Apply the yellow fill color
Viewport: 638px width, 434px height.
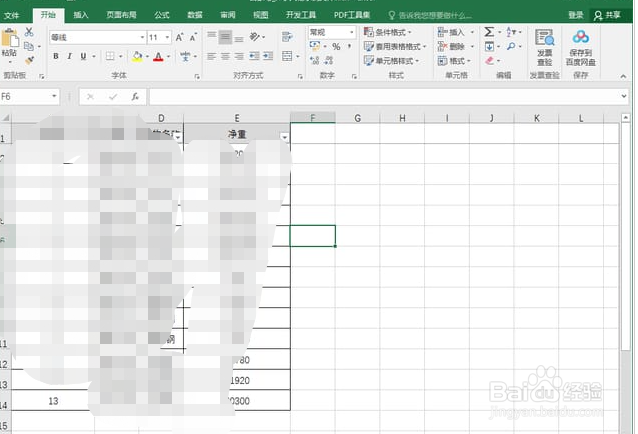pyautogui.click(x=137, y=56)
